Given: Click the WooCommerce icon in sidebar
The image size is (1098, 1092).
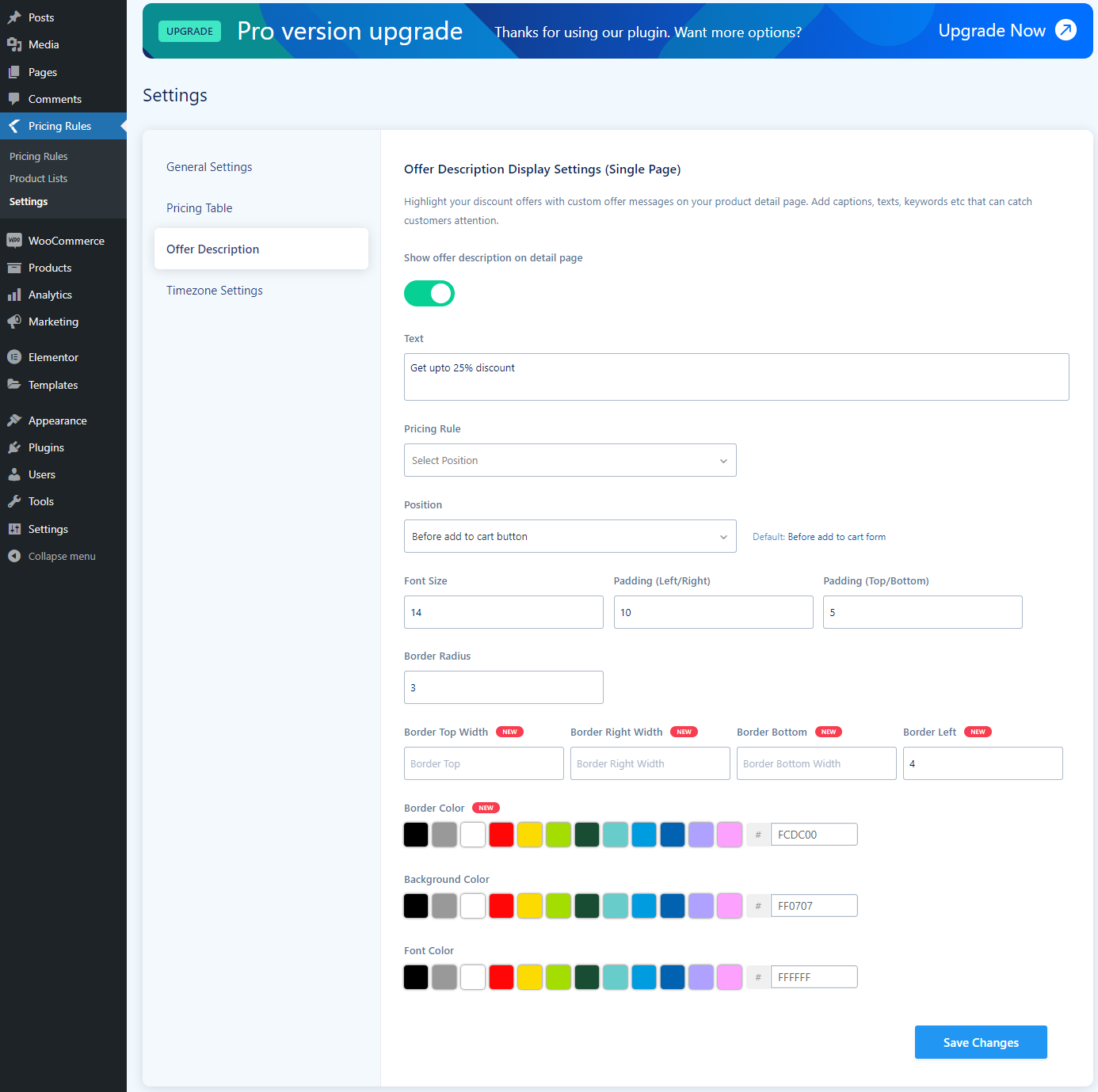Looking at the screenshot, I should click(14, 241).
